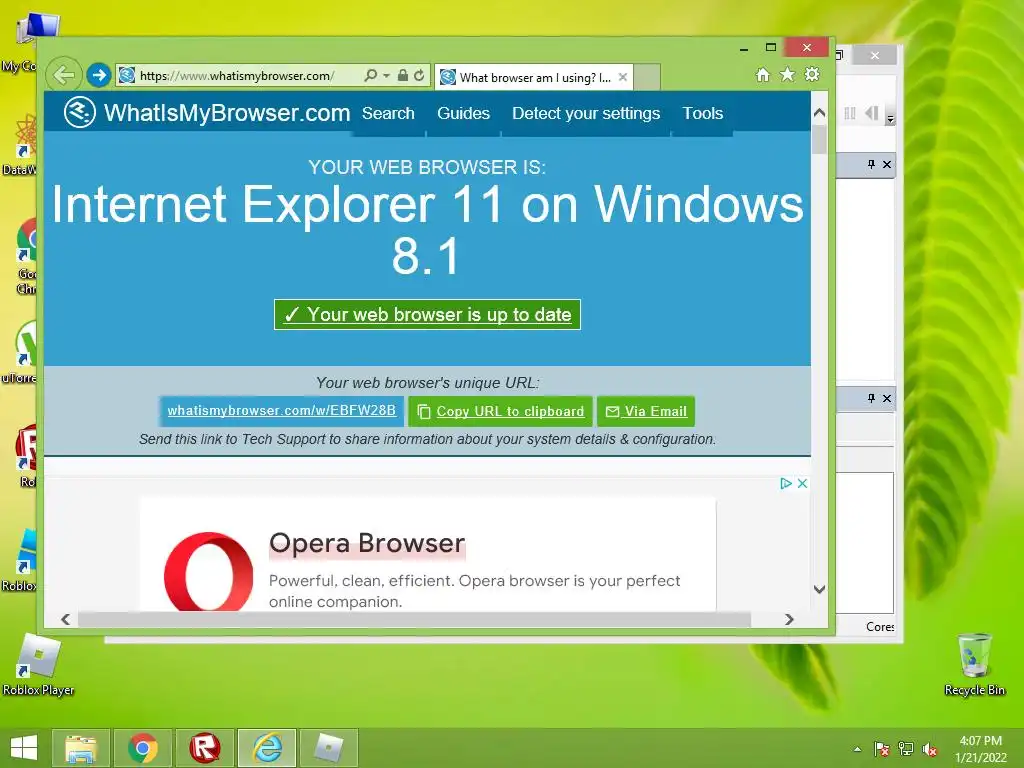Open File Explorer from taskbar

coord(80,748)
